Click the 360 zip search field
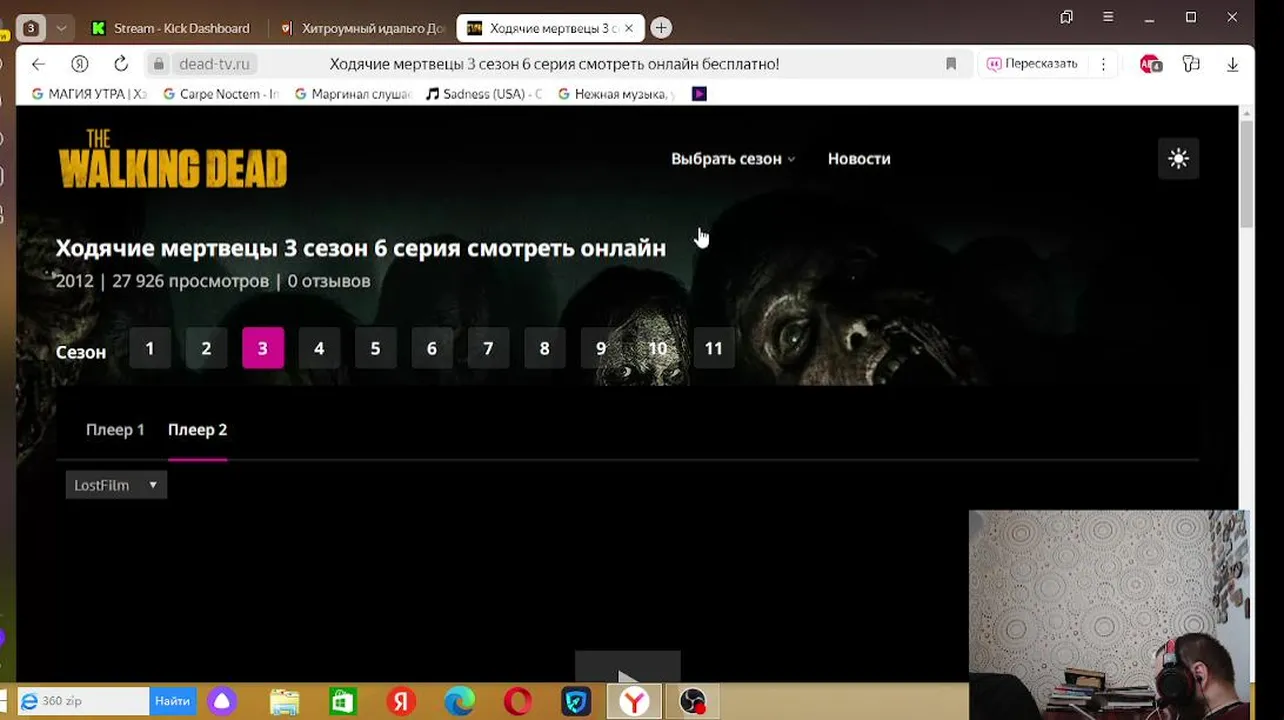1284x720 pixels. pyautogui.click(x=84, y=701)
